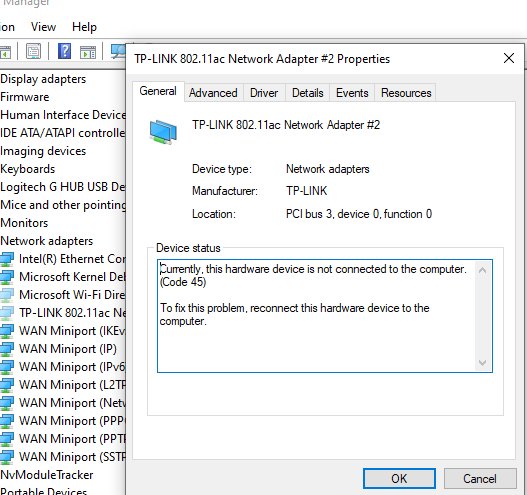This screenshot has height=495, width=527.
Task: Select the Intel(R) Ethernet adapter icon
Action: point(7,259)
